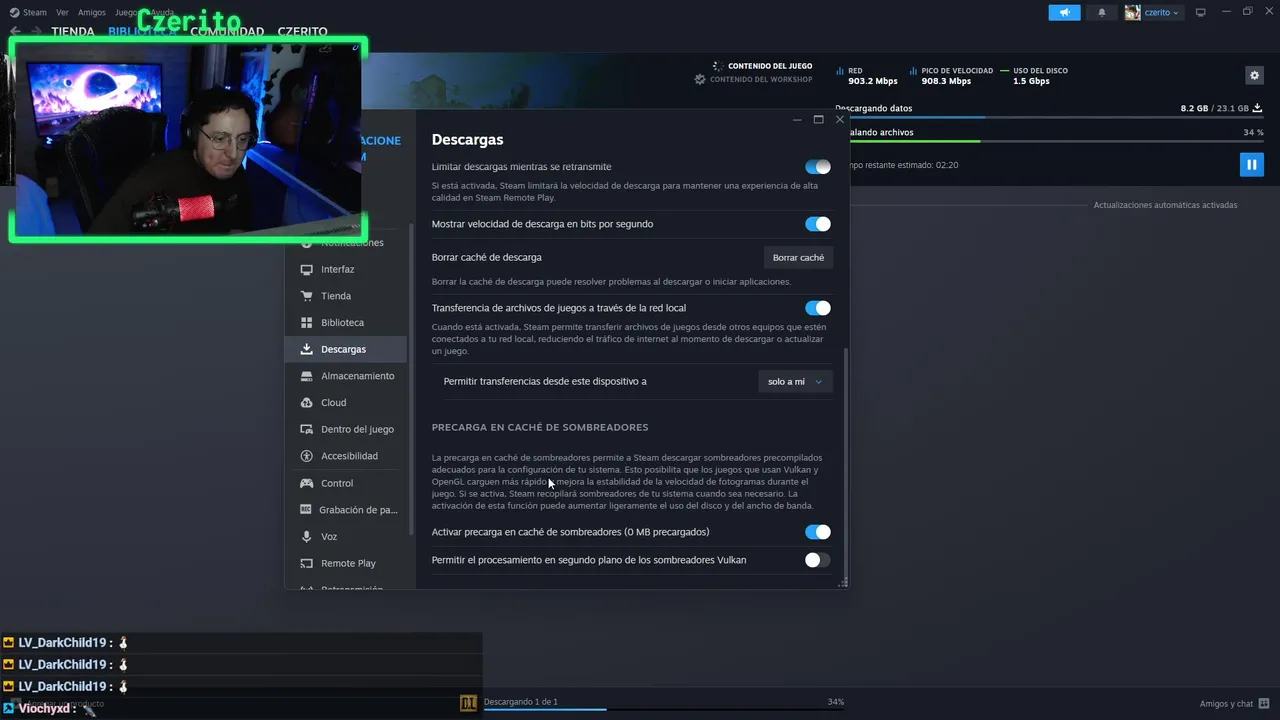Click the Cloud icon in sidebar
Image resolution: width=1280 pixels, height=720 pixels.
[306, 403]
